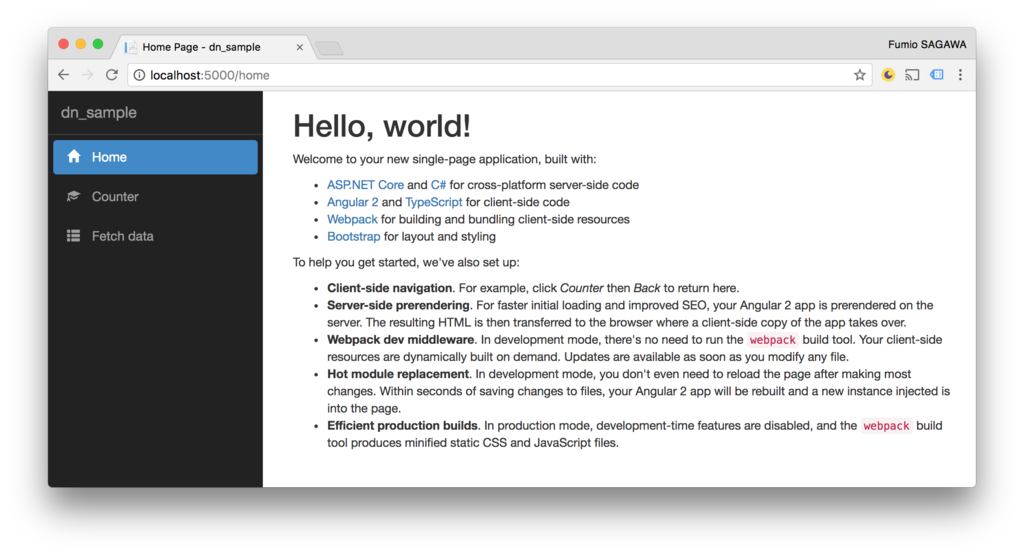
Task: Reload the page with the refresh icon
Action: 112,75
